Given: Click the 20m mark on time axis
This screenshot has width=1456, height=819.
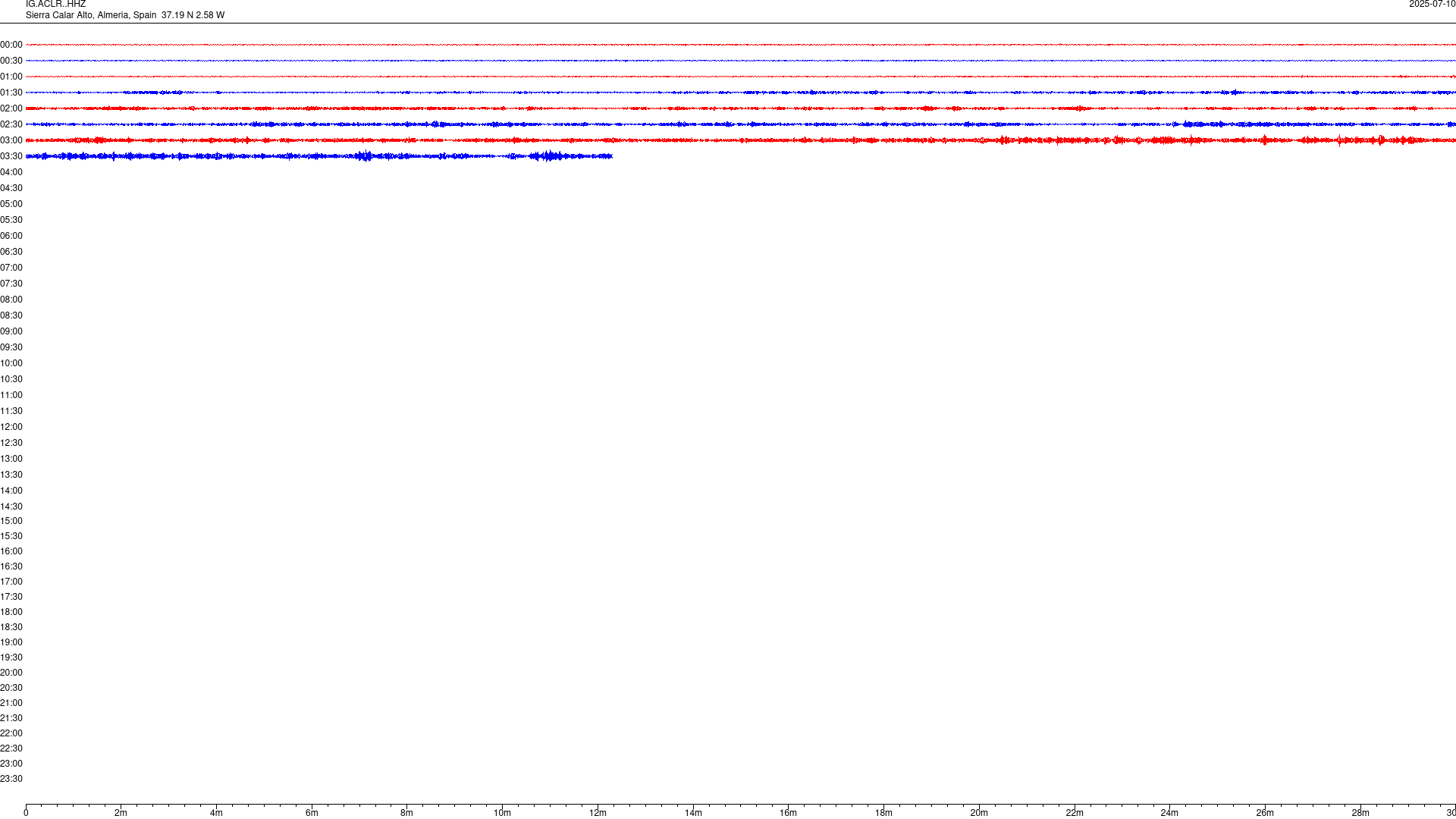Looking at the screenshot, I should [979, 813].
